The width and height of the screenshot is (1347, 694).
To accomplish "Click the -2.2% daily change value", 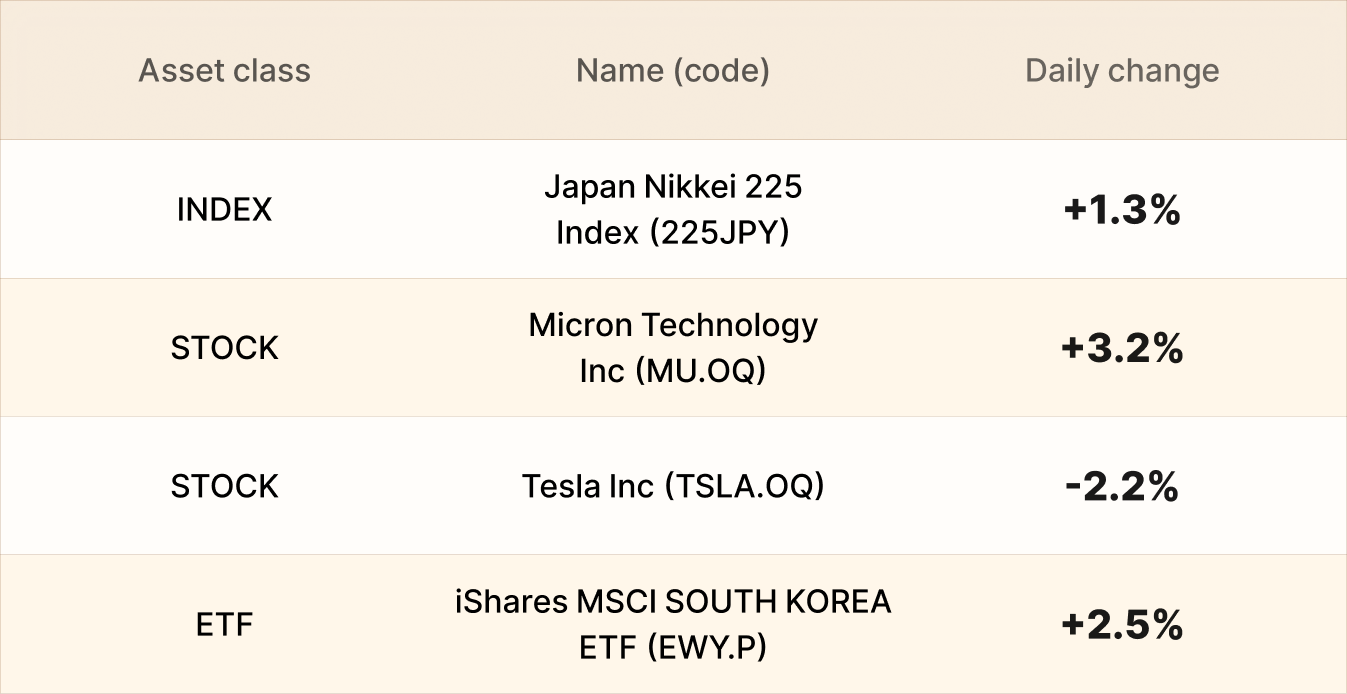I will click(1122, 487).
